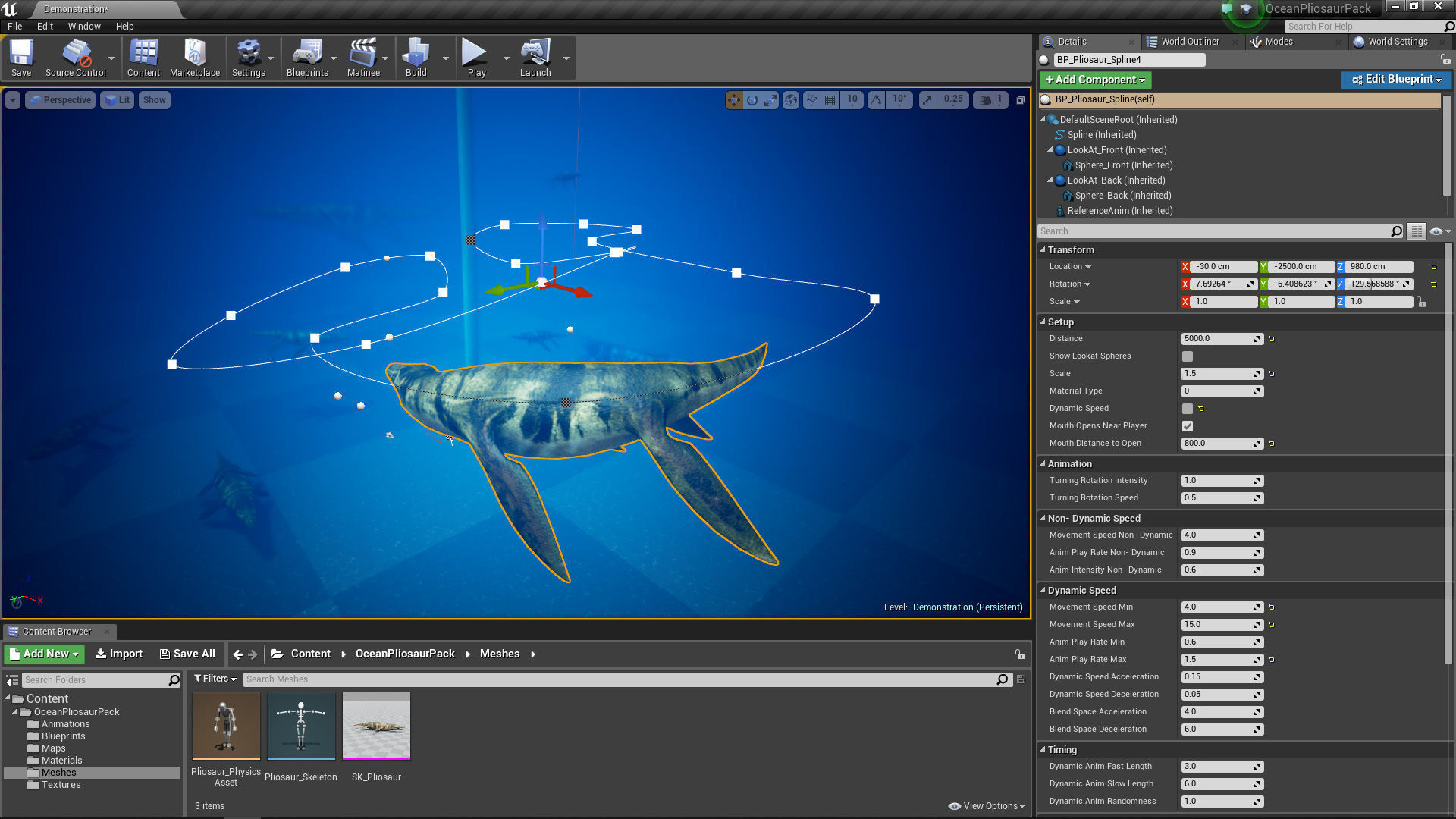
Task: Navigate back in Content Browser history
Action: [238, 654]
